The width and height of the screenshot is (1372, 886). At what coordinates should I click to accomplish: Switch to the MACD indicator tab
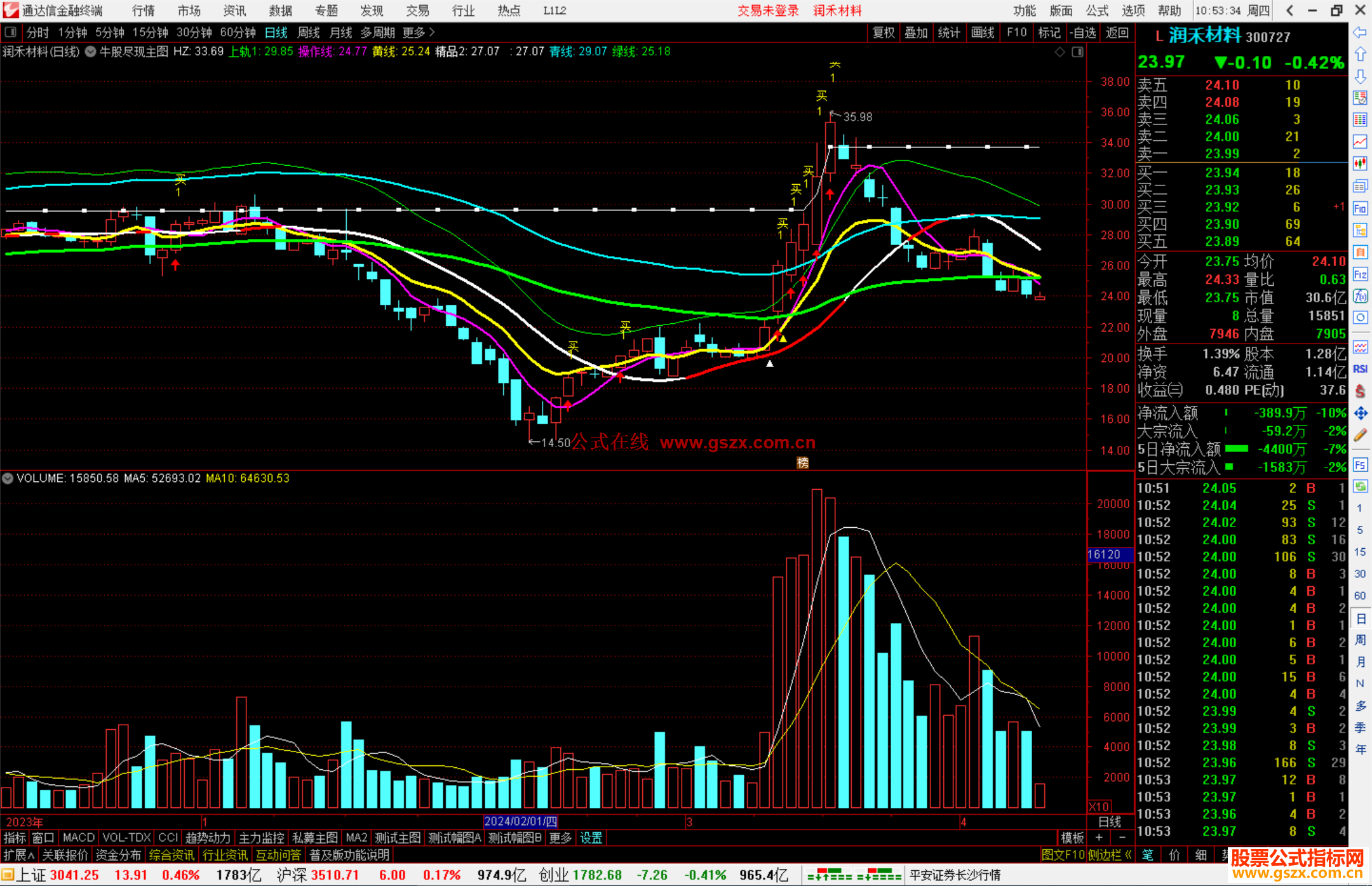point(78,838)
